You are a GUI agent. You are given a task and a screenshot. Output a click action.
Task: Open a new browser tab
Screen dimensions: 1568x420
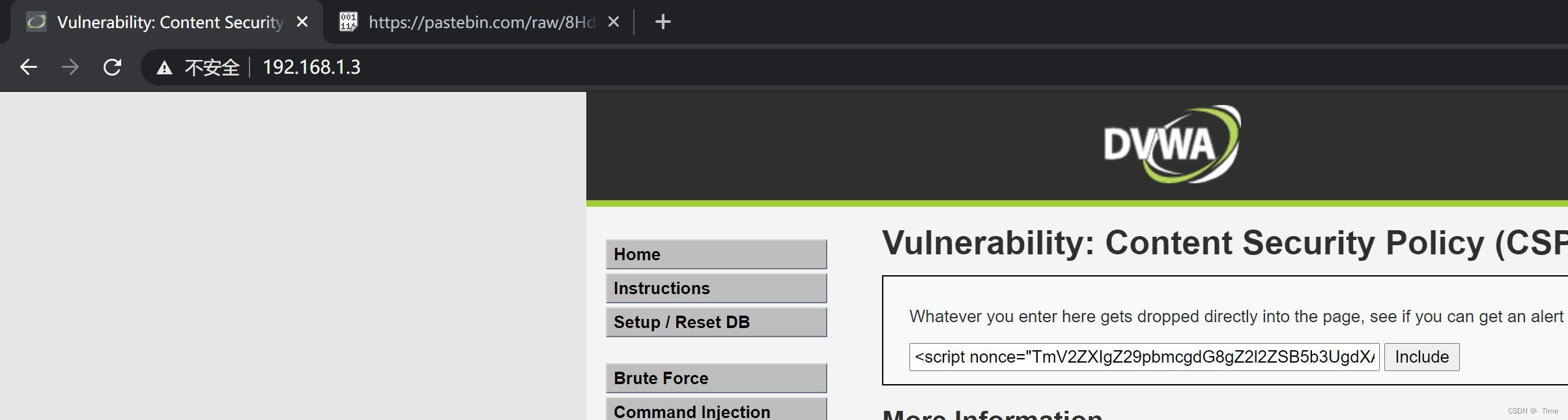pyautogui.click(x=663, y=22)
